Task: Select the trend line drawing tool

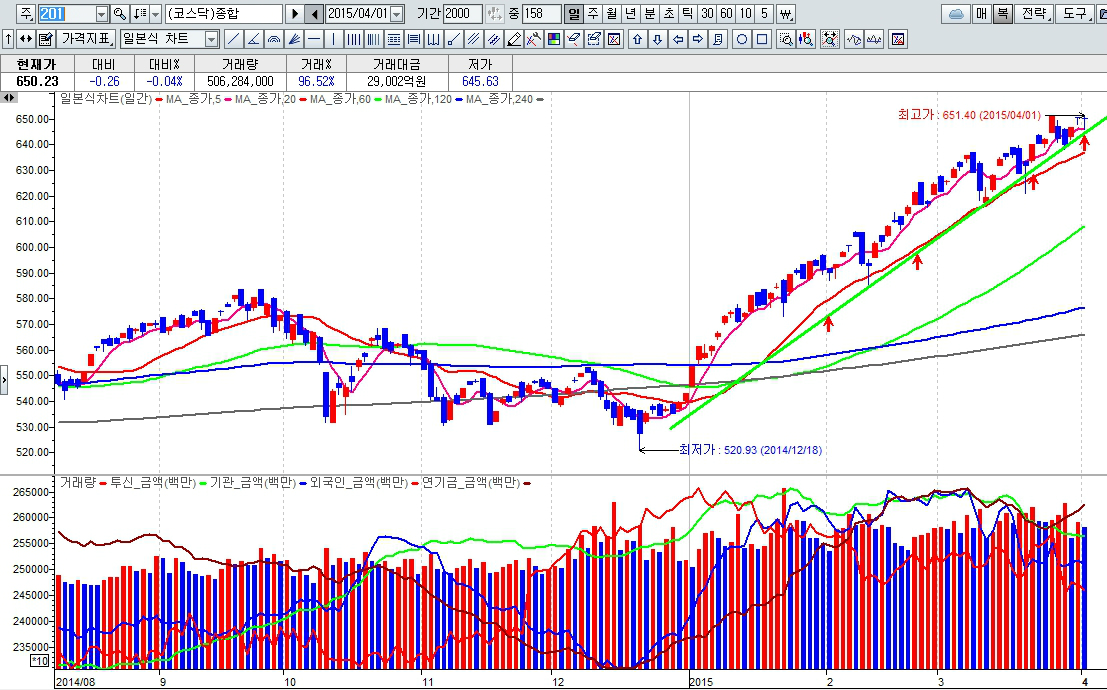Action: pos(233,39)
